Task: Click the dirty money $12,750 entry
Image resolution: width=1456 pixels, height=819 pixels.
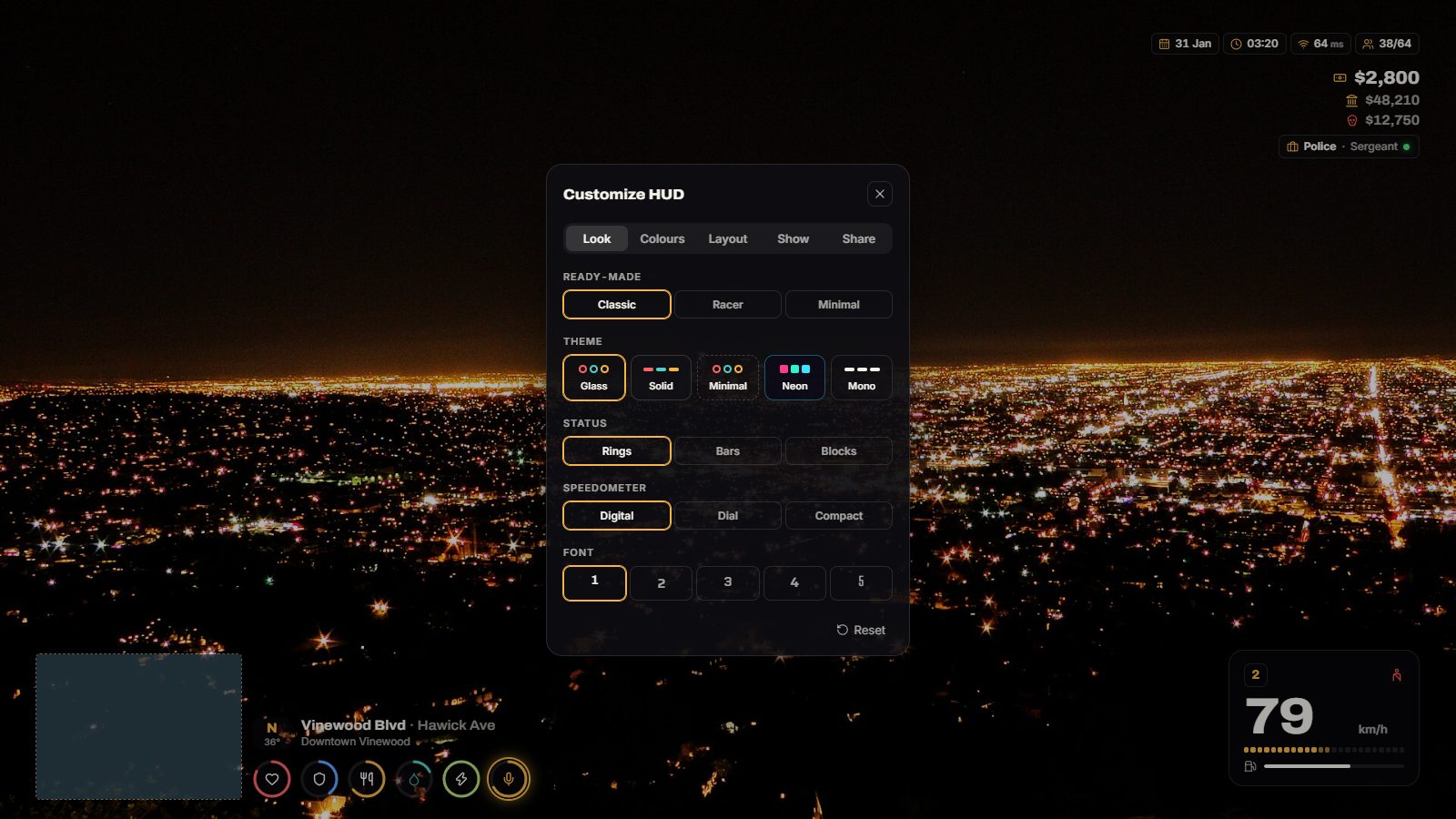Action: 1382,120
